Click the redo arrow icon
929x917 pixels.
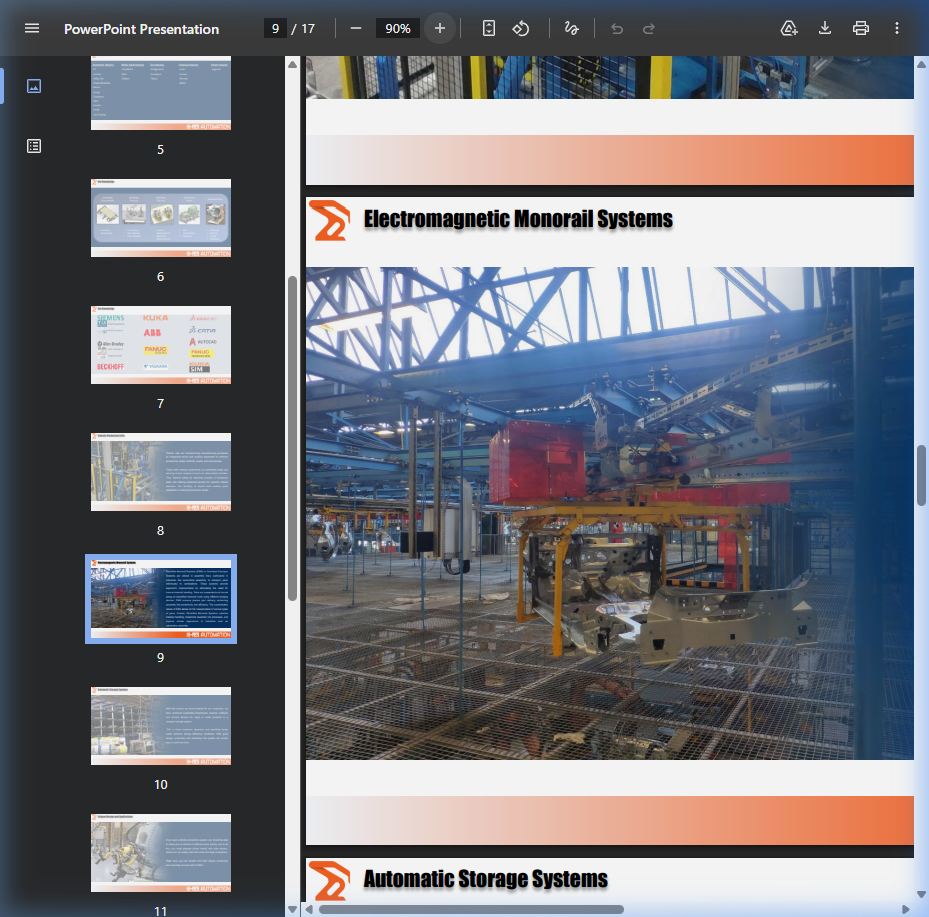click(x=649, y=28)
